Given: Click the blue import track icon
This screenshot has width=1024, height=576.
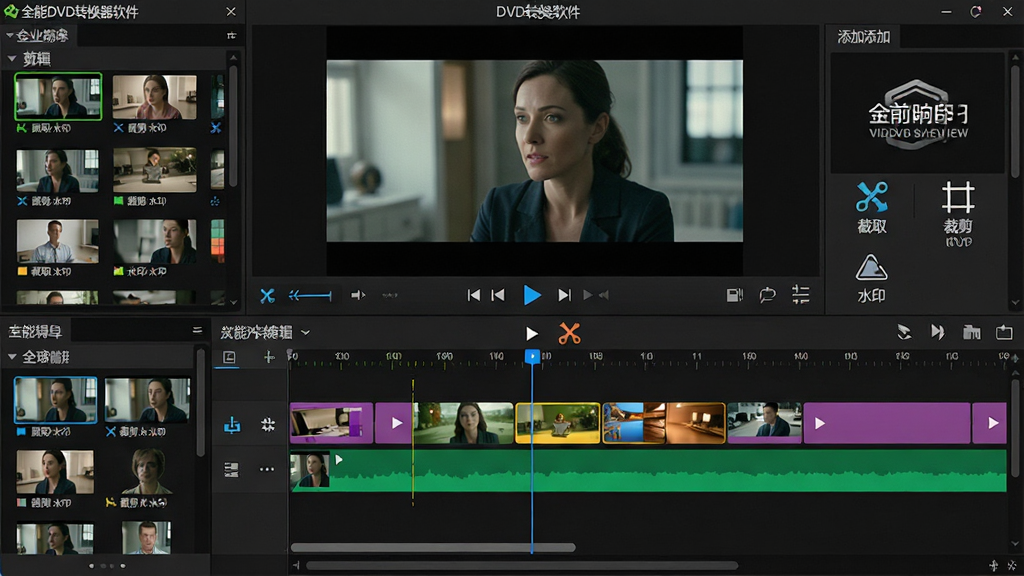Looking at the screenshot, I should 232,425.
